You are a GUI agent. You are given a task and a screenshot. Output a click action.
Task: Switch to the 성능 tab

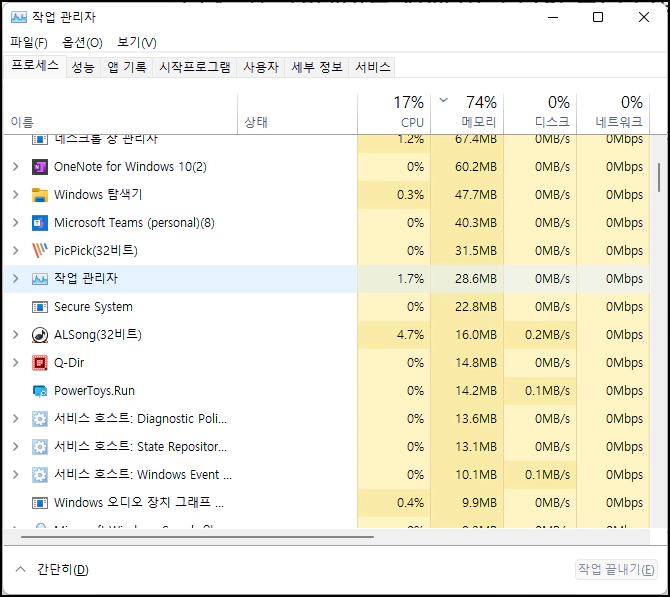coord(83,67)
